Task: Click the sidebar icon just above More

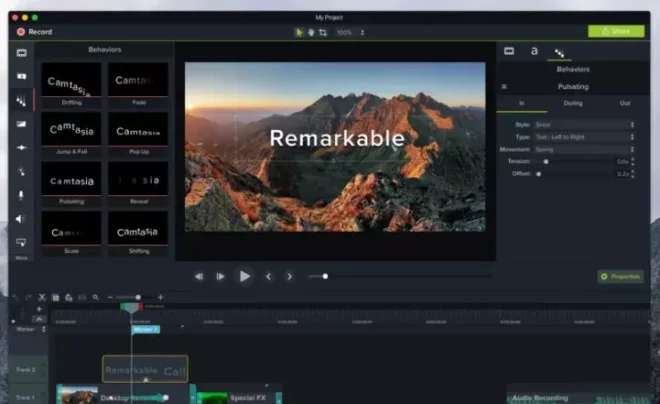Action: pos(21,242)
